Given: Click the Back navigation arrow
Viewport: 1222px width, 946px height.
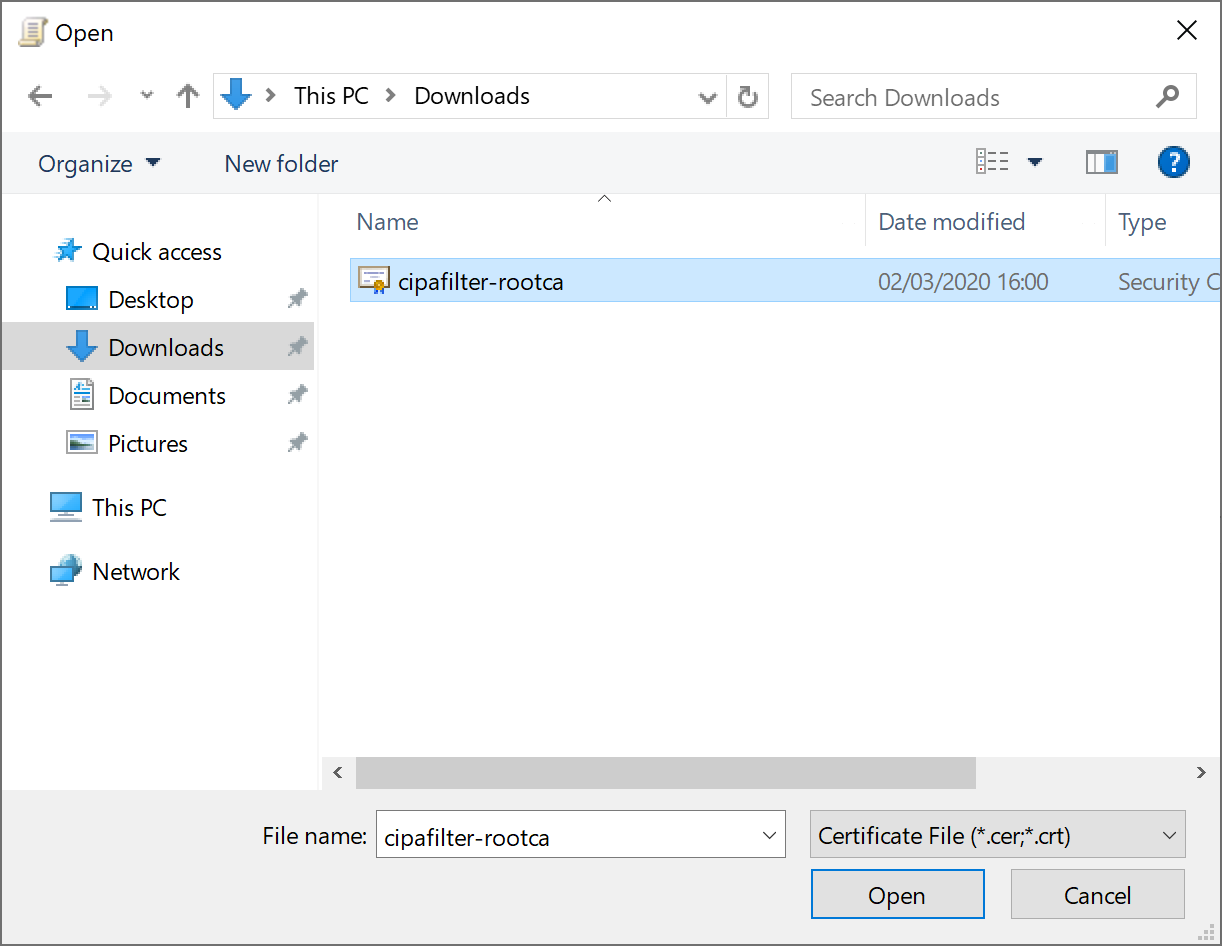Looking at the screenshot, I should (40, 96).
